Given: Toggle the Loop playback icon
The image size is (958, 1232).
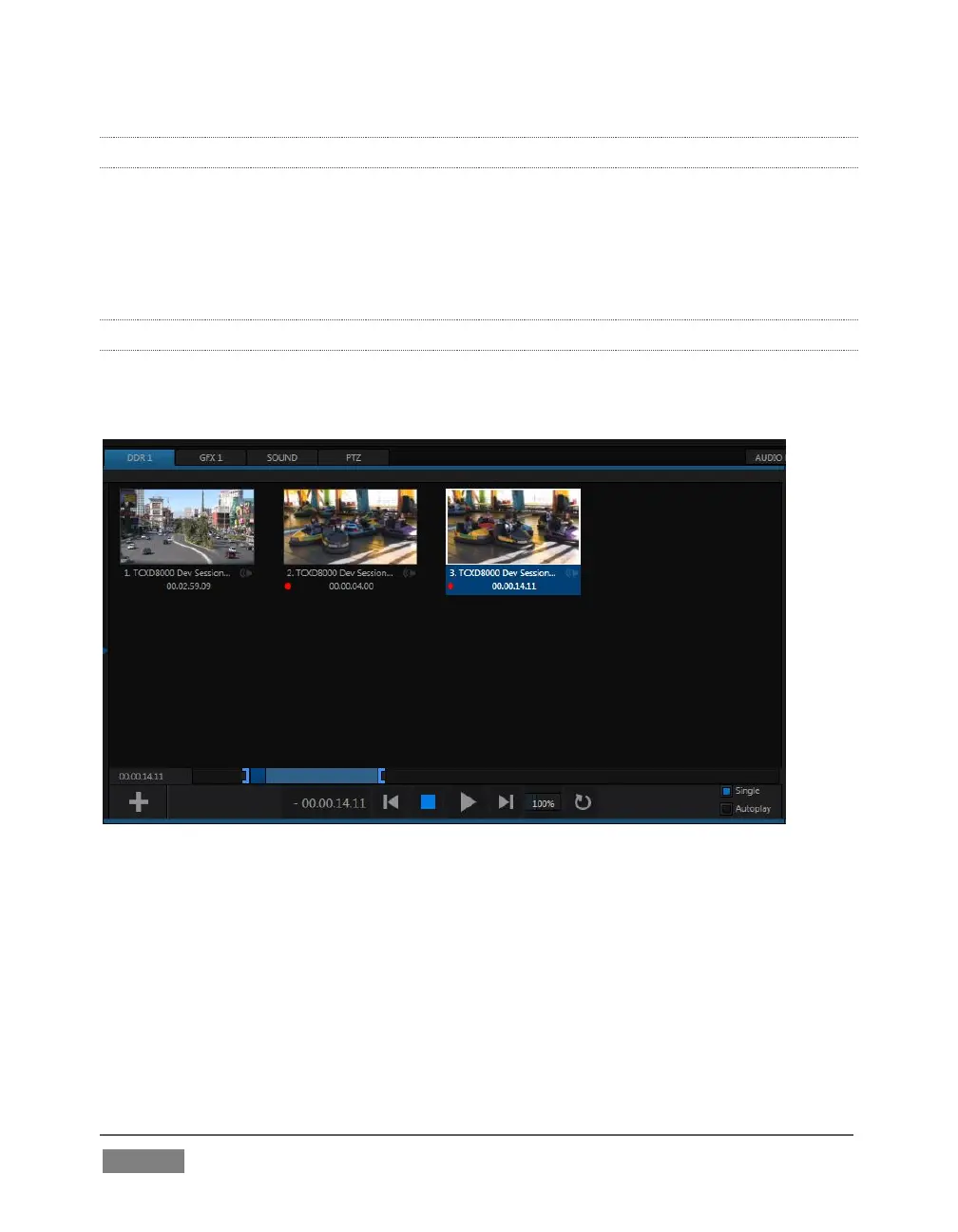Looking at the screenshot, I should point(584,802).
